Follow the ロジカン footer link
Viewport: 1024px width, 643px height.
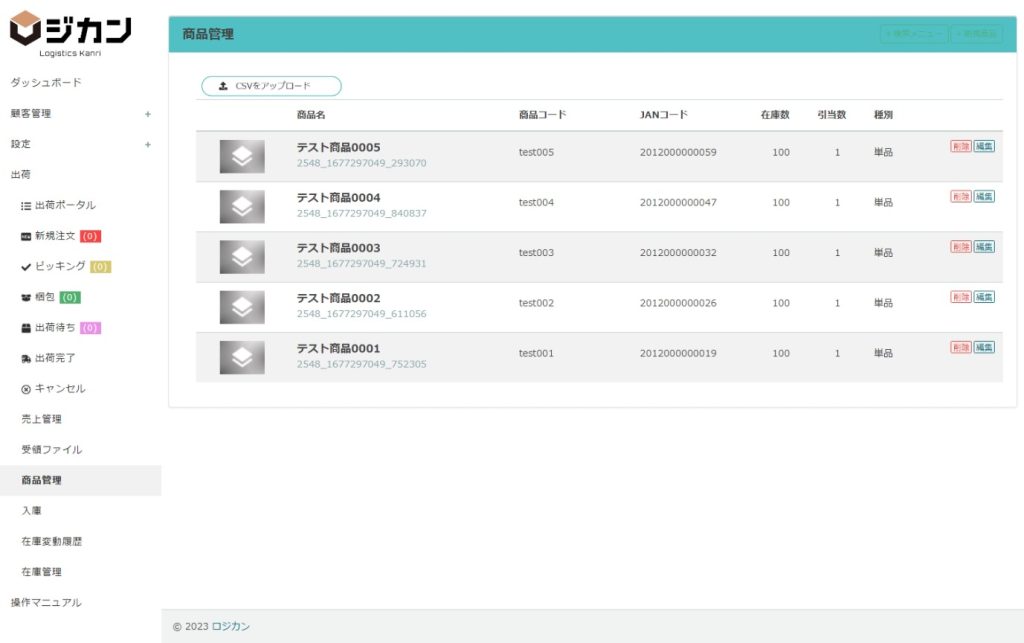231,627
